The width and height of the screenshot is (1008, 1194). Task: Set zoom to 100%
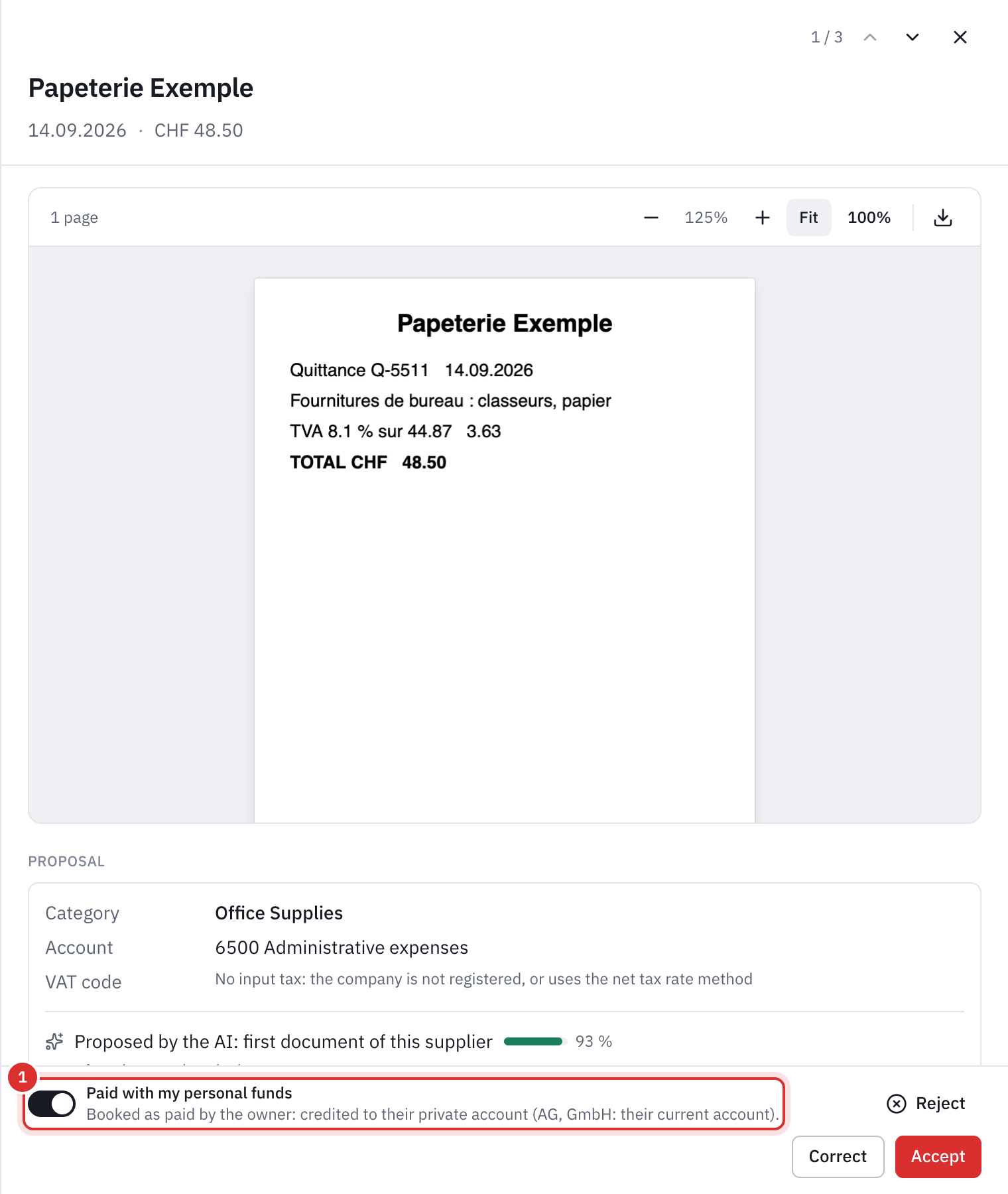(869, 218)
